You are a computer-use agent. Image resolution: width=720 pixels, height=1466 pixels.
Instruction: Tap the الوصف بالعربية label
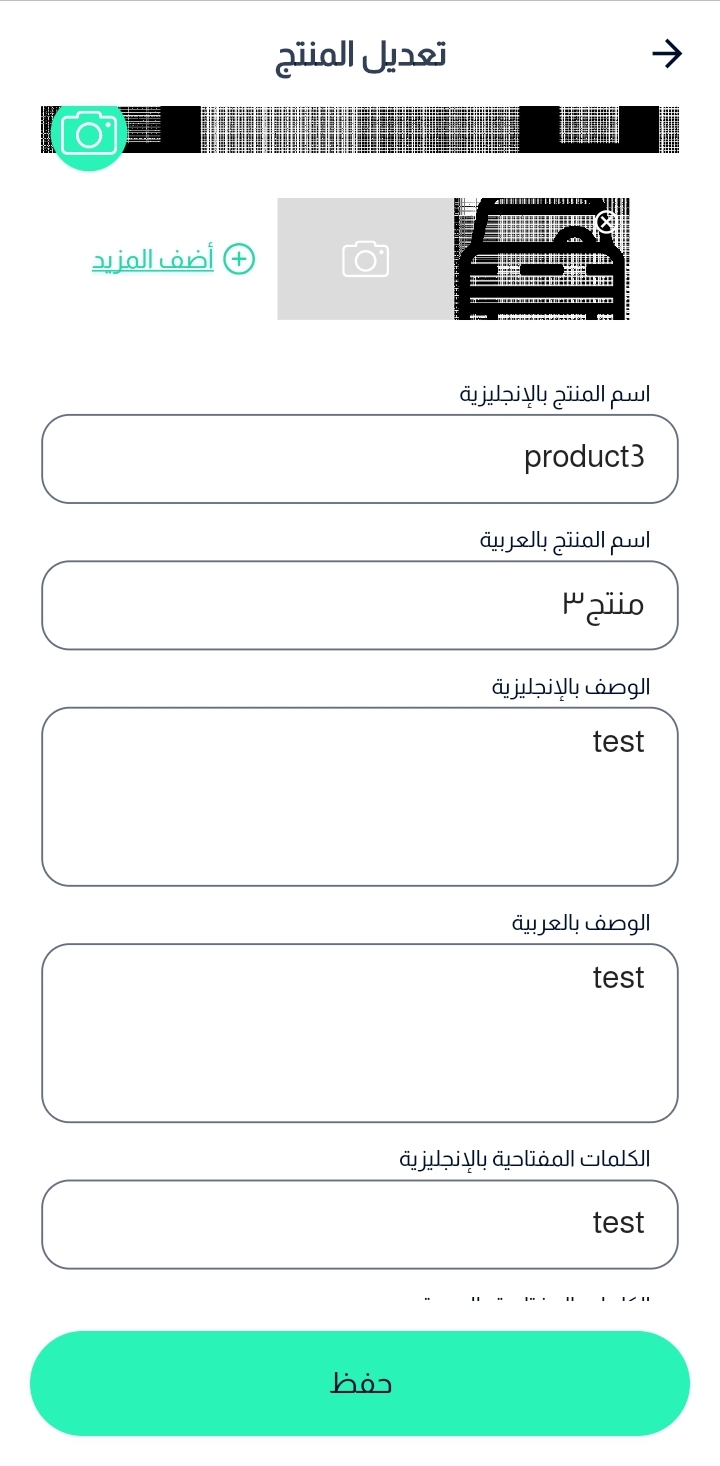click(581, 923)
